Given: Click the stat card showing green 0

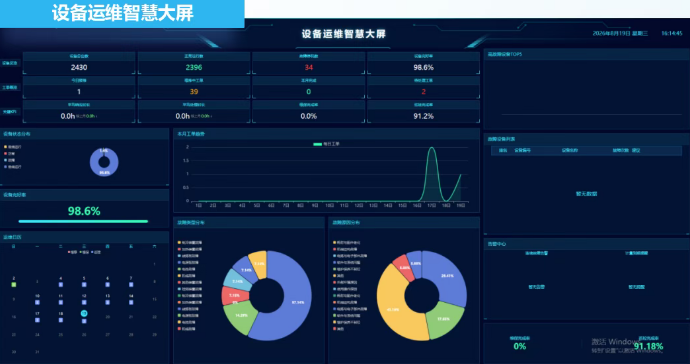Looking at the screenshot, I should 308,88.
